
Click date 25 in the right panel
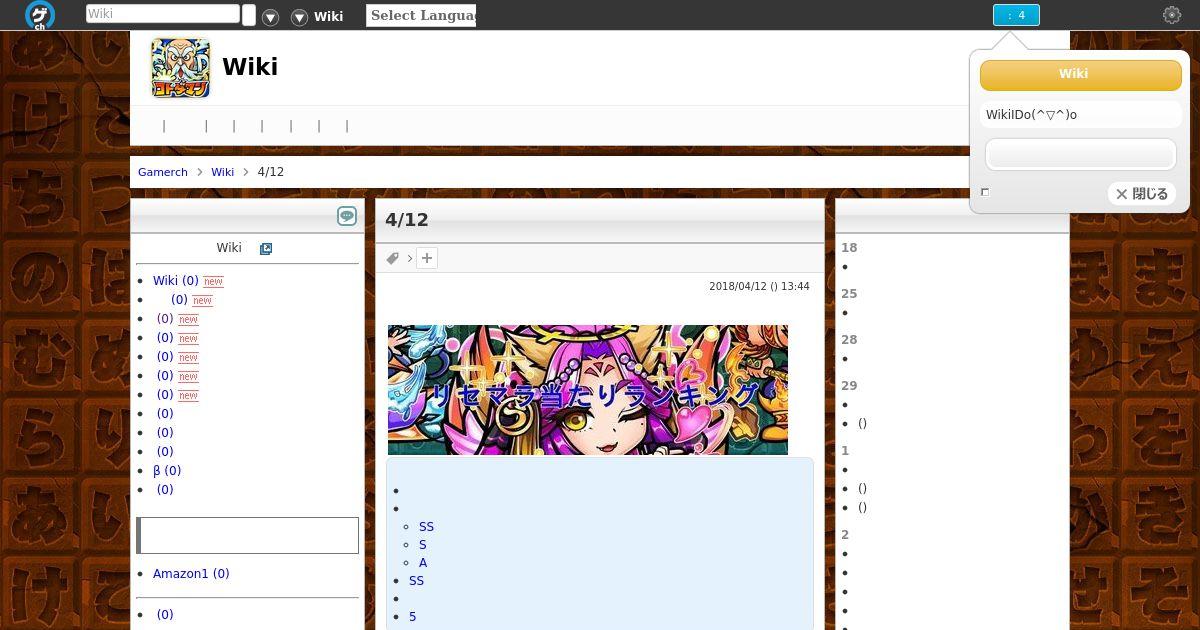pyautogui.click(x=849, y=294)
